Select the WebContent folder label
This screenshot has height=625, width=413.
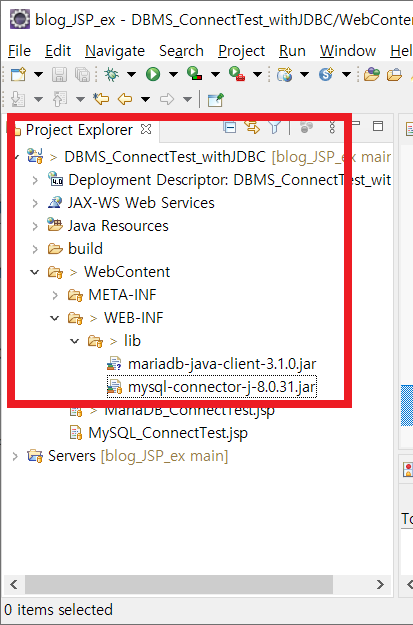pos(127,272)
